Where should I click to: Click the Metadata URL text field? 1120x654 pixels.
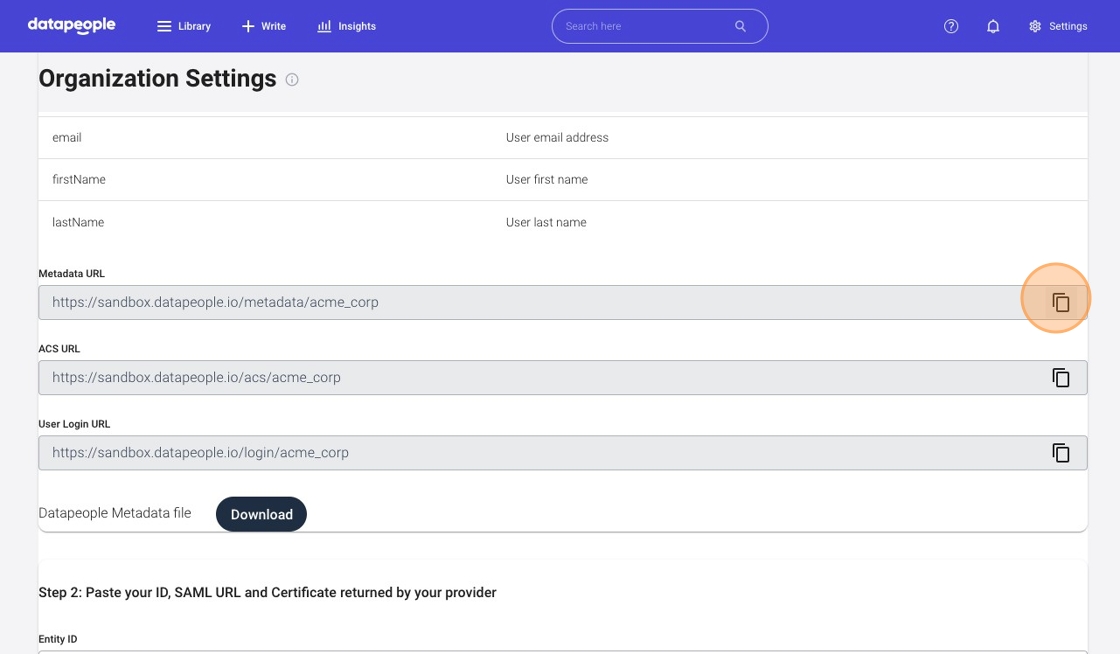pyautogui.click(x=530, y=302)
